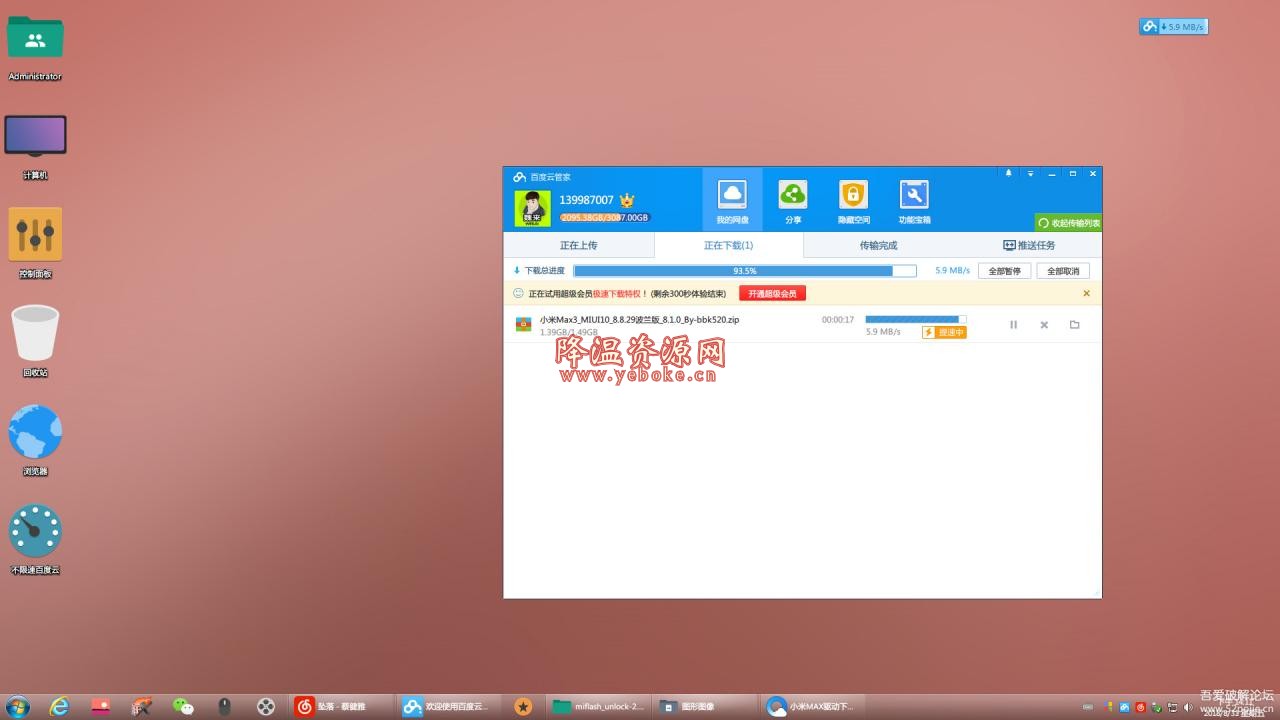
Task: Open the 推送任务 push tasks tab
Action: [x=1028, y=245]
